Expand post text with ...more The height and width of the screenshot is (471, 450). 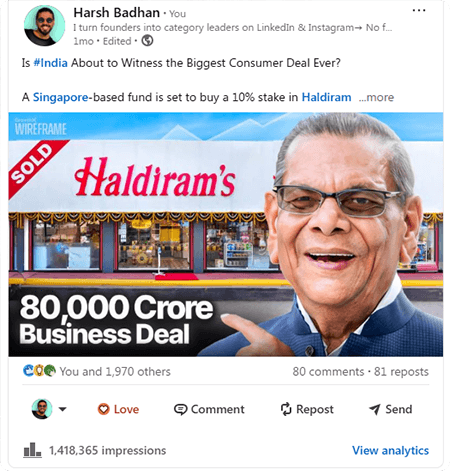coord(376,97)
